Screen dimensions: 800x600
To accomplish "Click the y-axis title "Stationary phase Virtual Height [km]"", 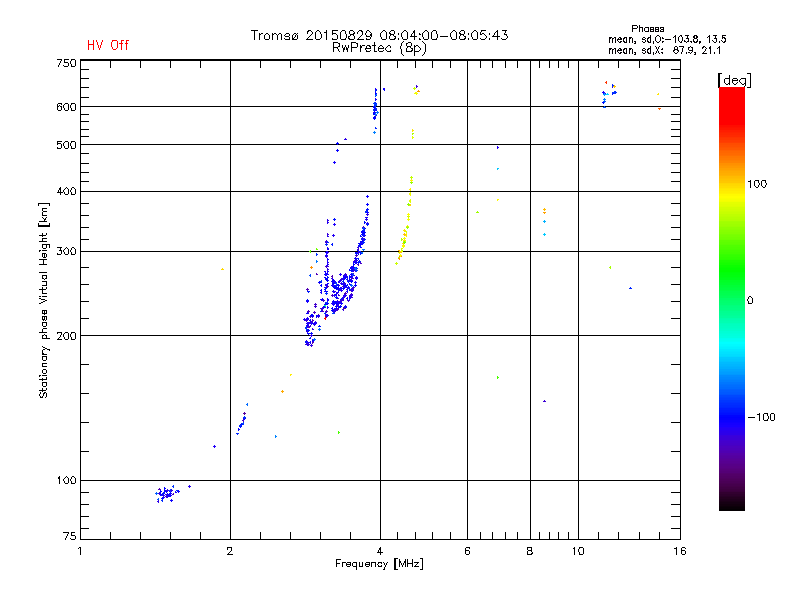I will click(x=44, y=300).
